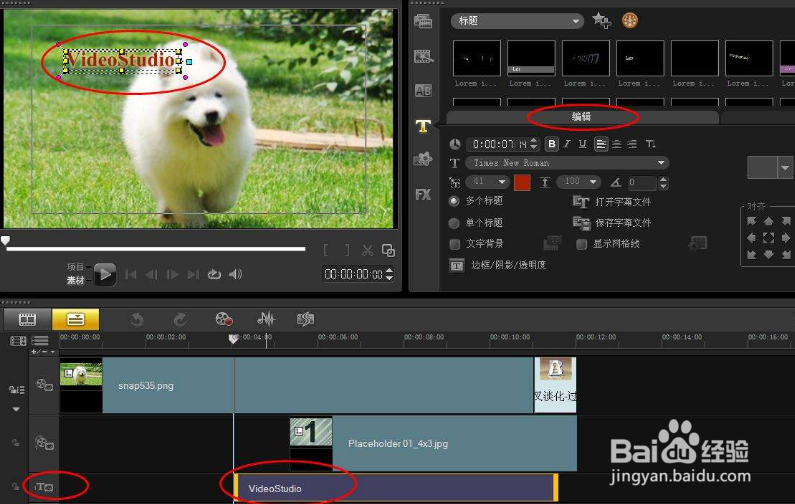Image resolution: width=795 pixels, height=504 pixels.
Task: Select the Title library T icon
Action: [423, 126]
